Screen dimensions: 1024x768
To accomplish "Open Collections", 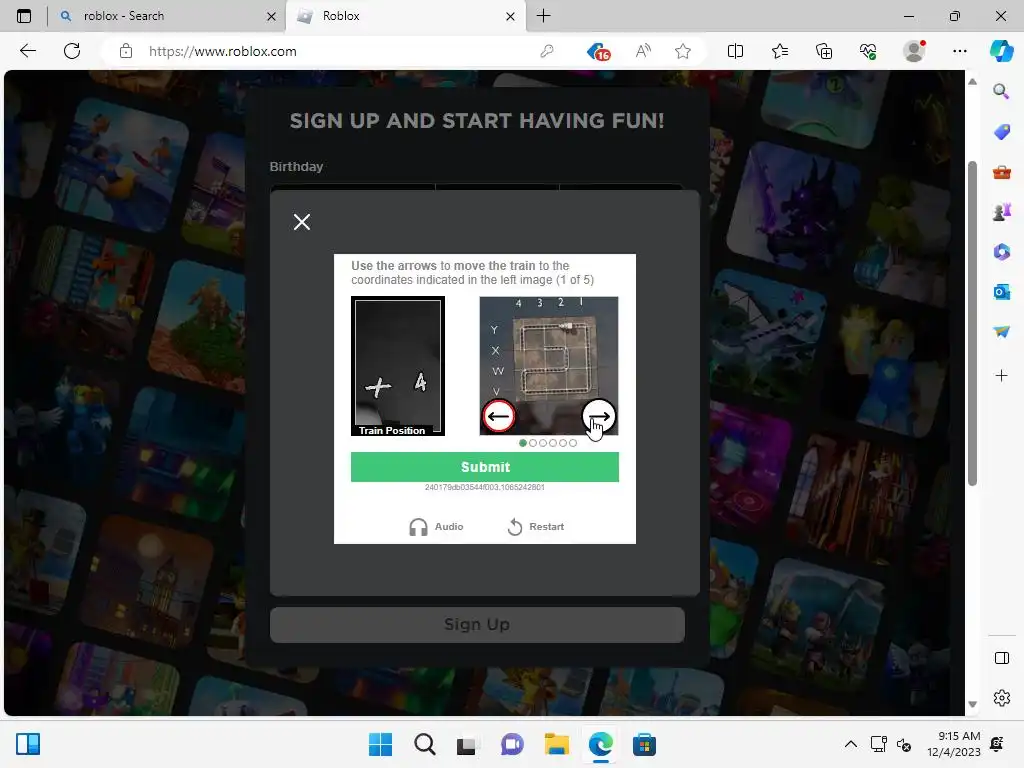I will (824, 51).
